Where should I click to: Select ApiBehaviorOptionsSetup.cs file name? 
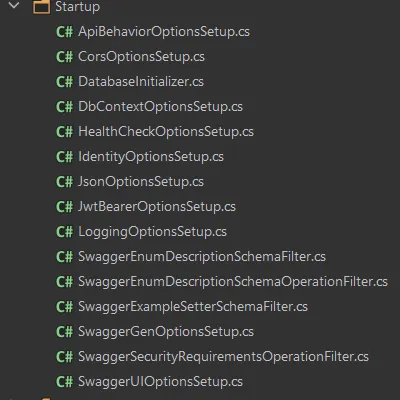tap(164, 32)
